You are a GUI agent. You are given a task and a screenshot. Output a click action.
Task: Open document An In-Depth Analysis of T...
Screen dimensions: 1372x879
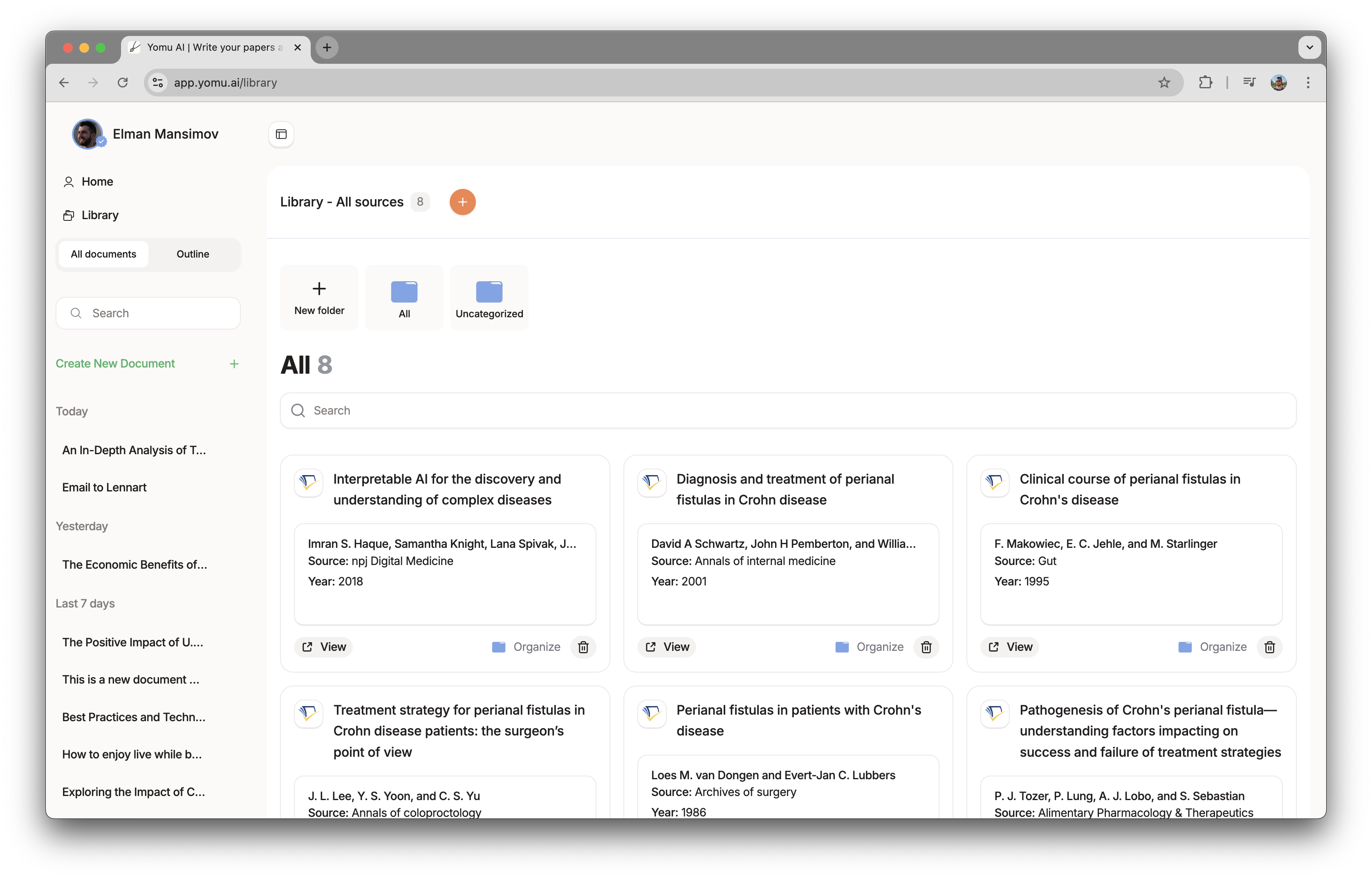point(134,450)
